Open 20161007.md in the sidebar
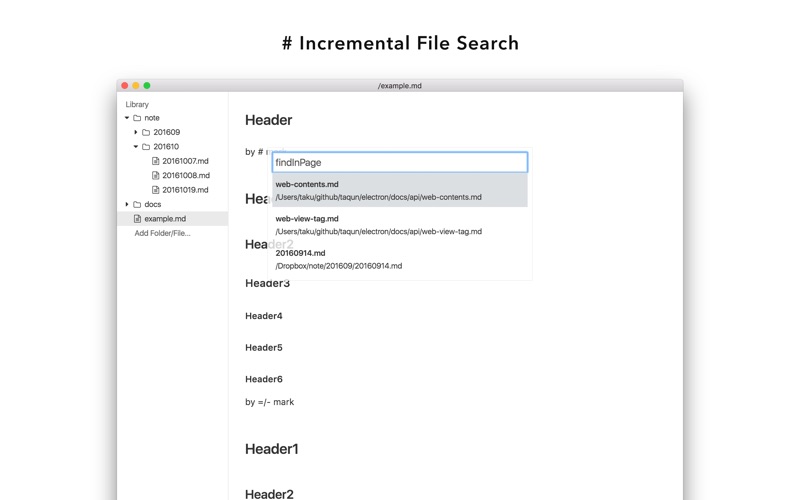 coord(185,161)
